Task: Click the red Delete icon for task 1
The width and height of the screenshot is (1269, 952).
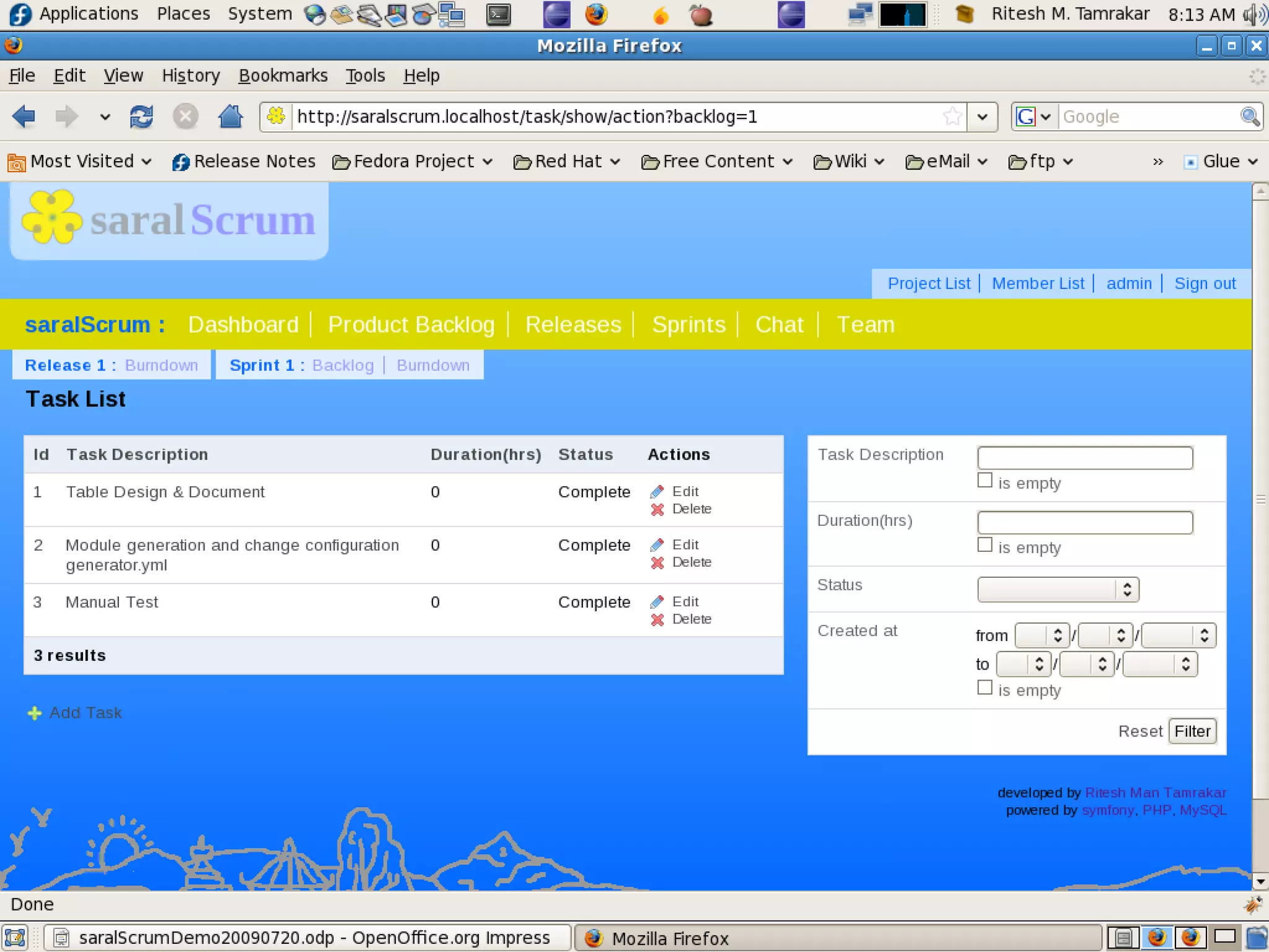Action: [x=657, y=509]
